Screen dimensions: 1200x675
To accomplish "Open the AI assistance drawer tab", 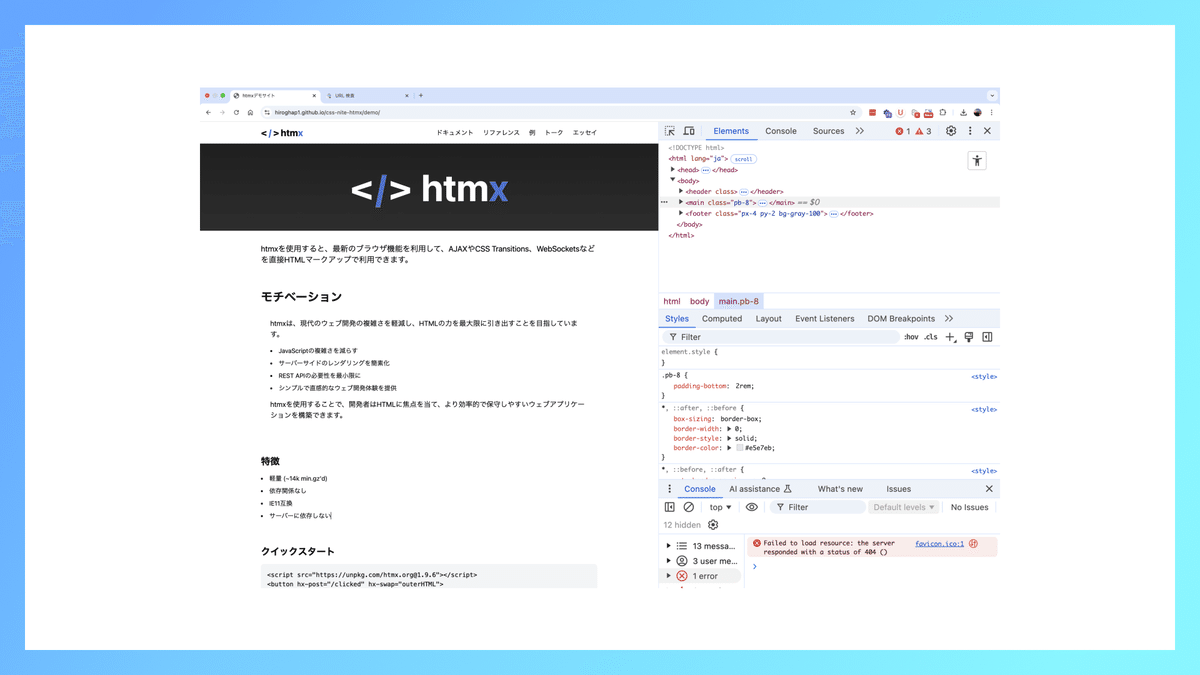I will tap(761, 489).
